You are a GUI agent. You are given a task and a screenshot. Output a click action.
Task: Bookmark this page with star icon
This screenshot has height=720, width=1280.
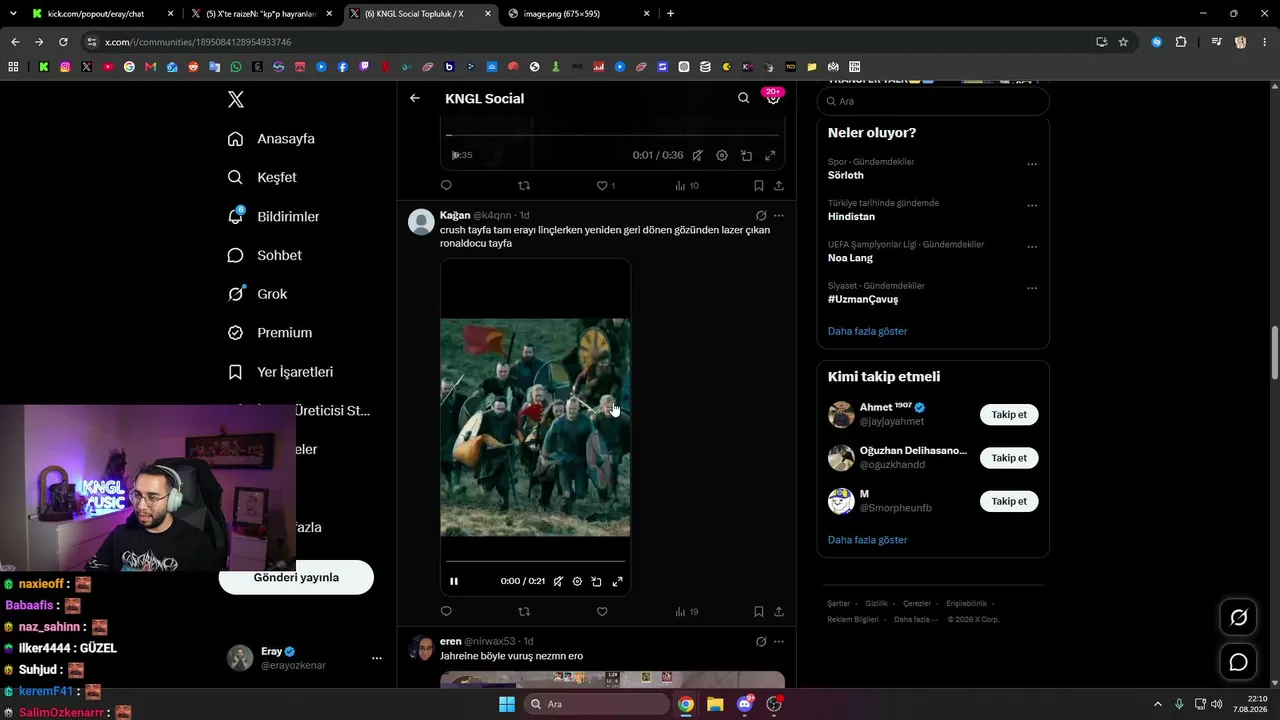tap(1123, 42)
